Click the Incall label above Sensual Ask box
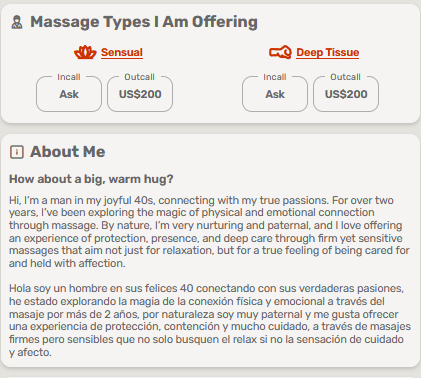 click(x=69, y=77)
